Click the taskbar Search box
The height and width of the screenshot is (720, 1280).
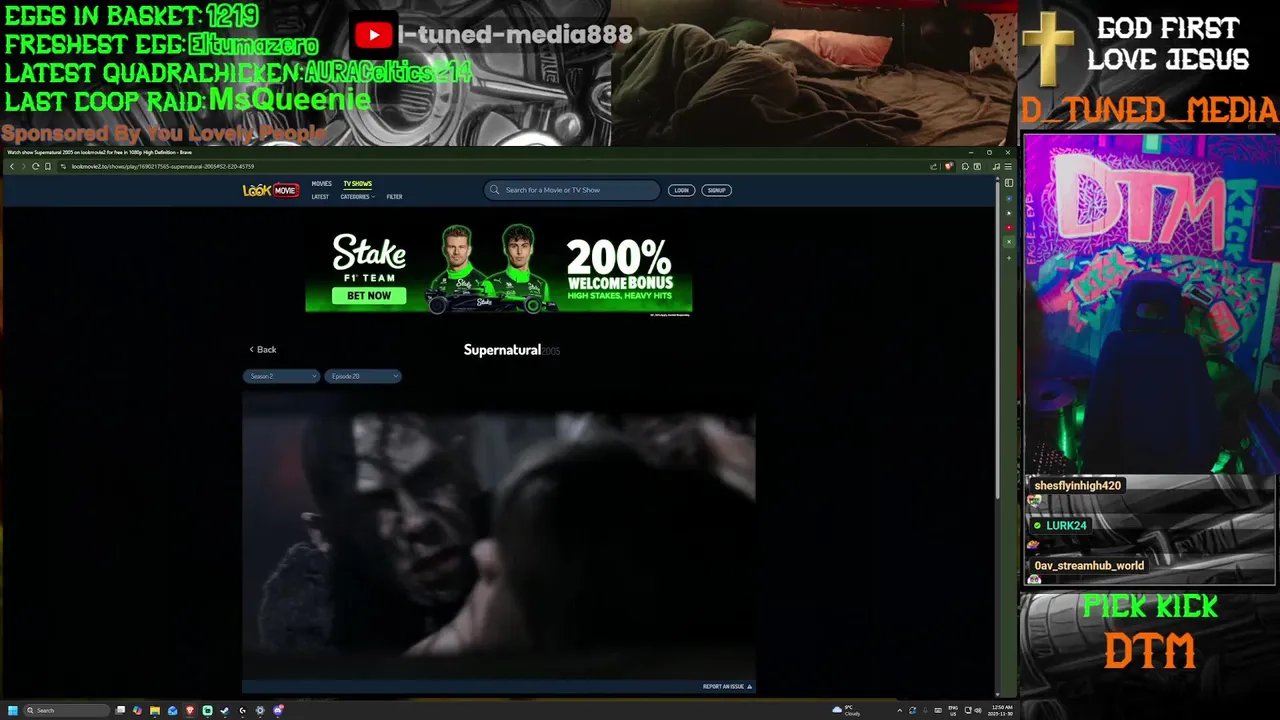pos(67,710)
